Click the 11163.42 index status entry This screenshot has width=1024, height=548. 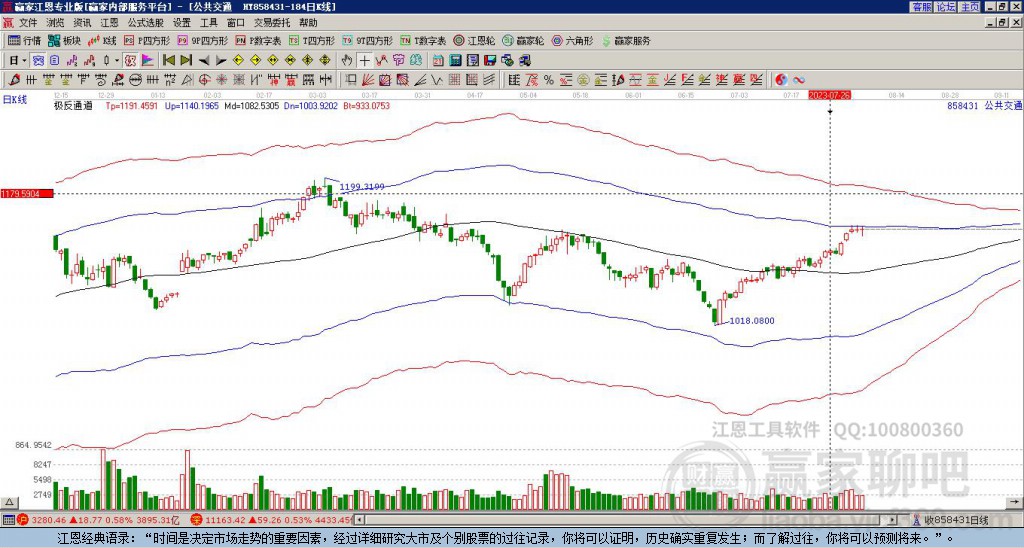point(272,520)
